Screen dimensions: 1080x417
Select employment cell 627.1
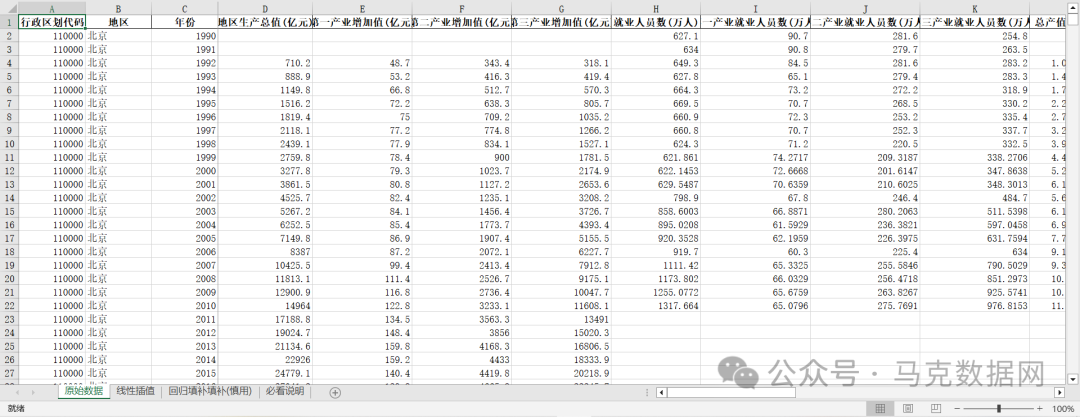tap(656, 36)
